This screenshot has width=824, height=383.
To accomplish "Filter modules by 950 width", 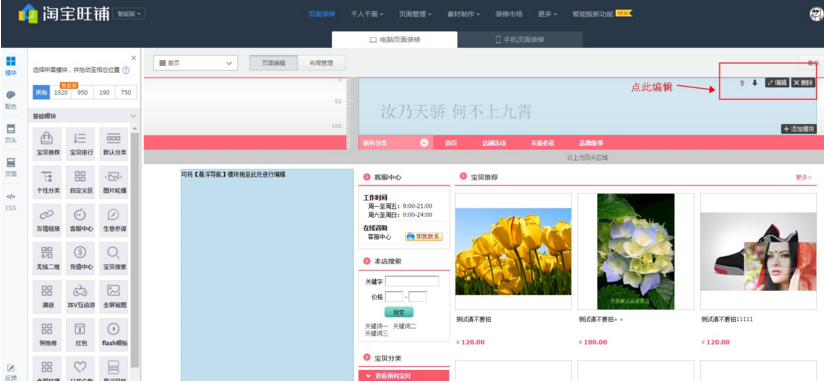I will click(83, 92).
